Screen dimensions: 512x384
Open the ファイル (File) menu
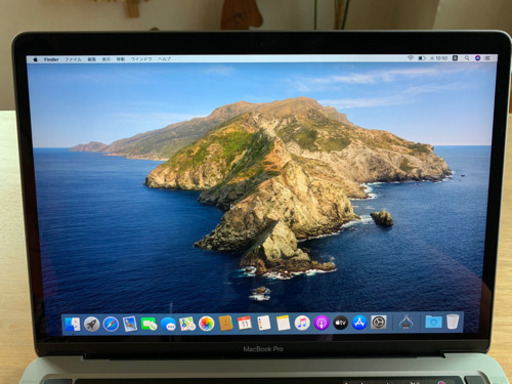(73, 59)
